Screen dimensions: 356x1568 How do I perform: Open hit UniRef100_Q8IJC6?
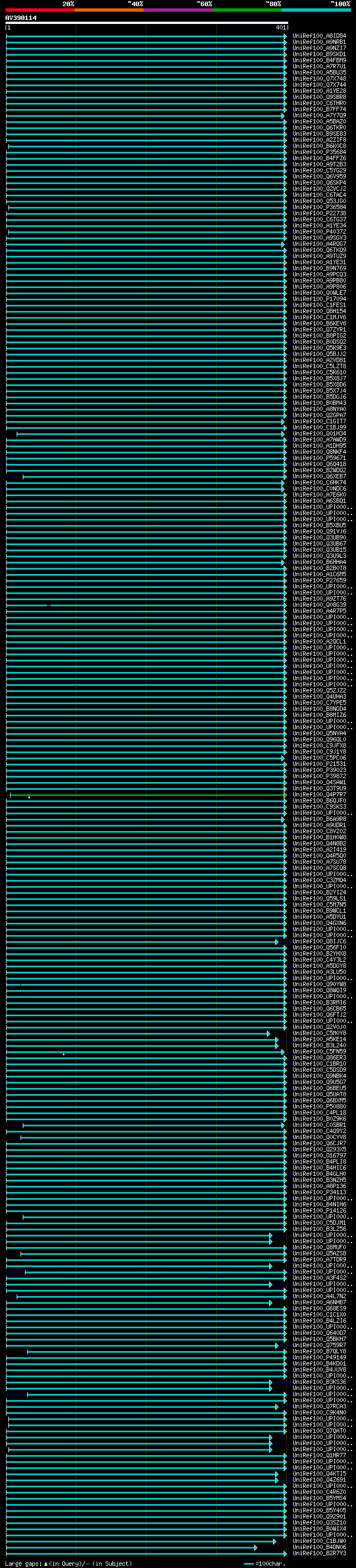(319, 942)
